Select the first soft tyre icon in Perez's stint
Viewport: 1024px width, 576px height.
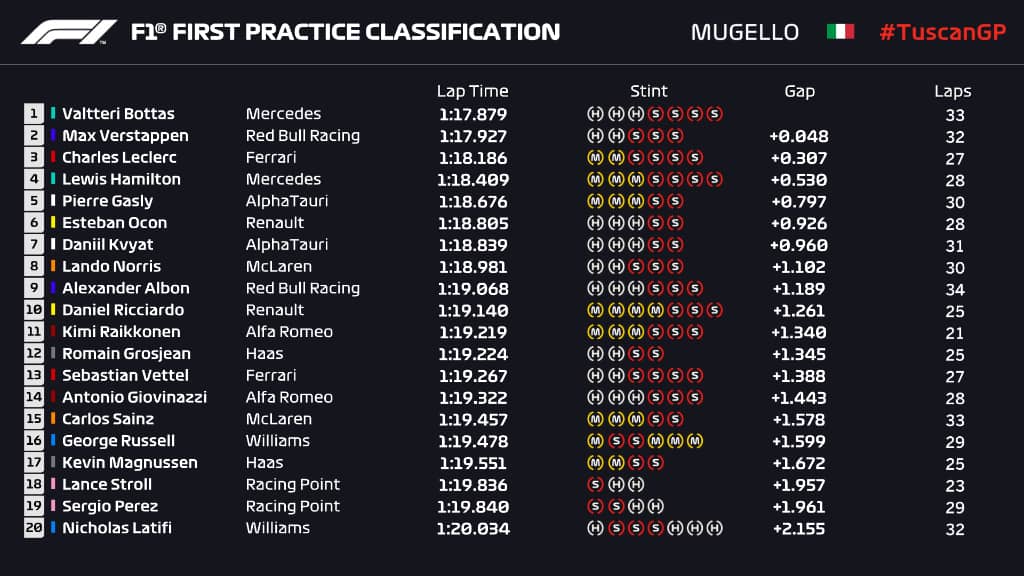(x=594, y=507)
